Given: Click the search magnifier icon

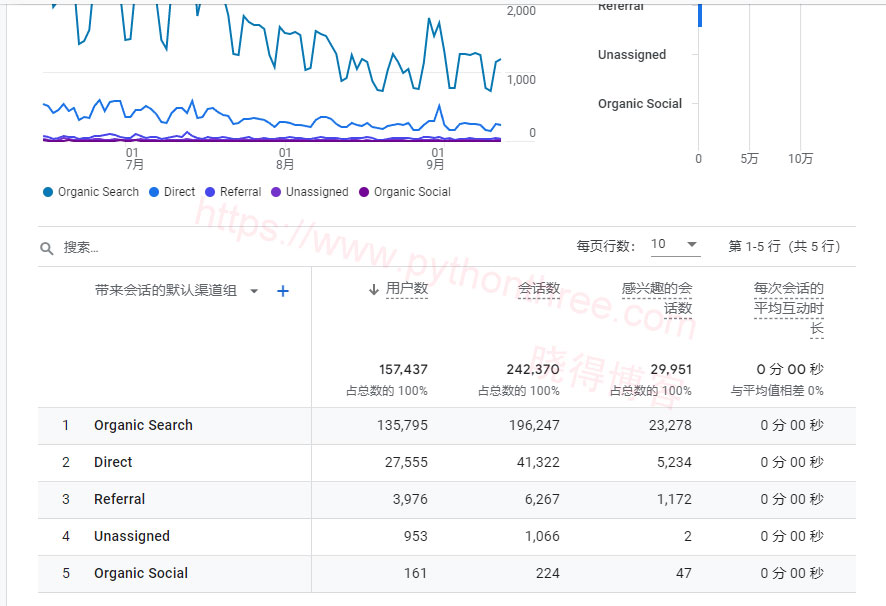Looking at the screenshot, I should (47, 247).
